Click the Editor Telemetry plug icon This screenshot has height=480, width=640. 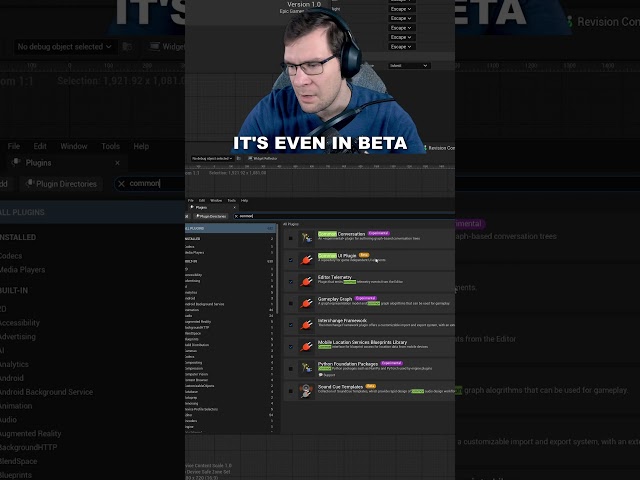coord(306,281)
